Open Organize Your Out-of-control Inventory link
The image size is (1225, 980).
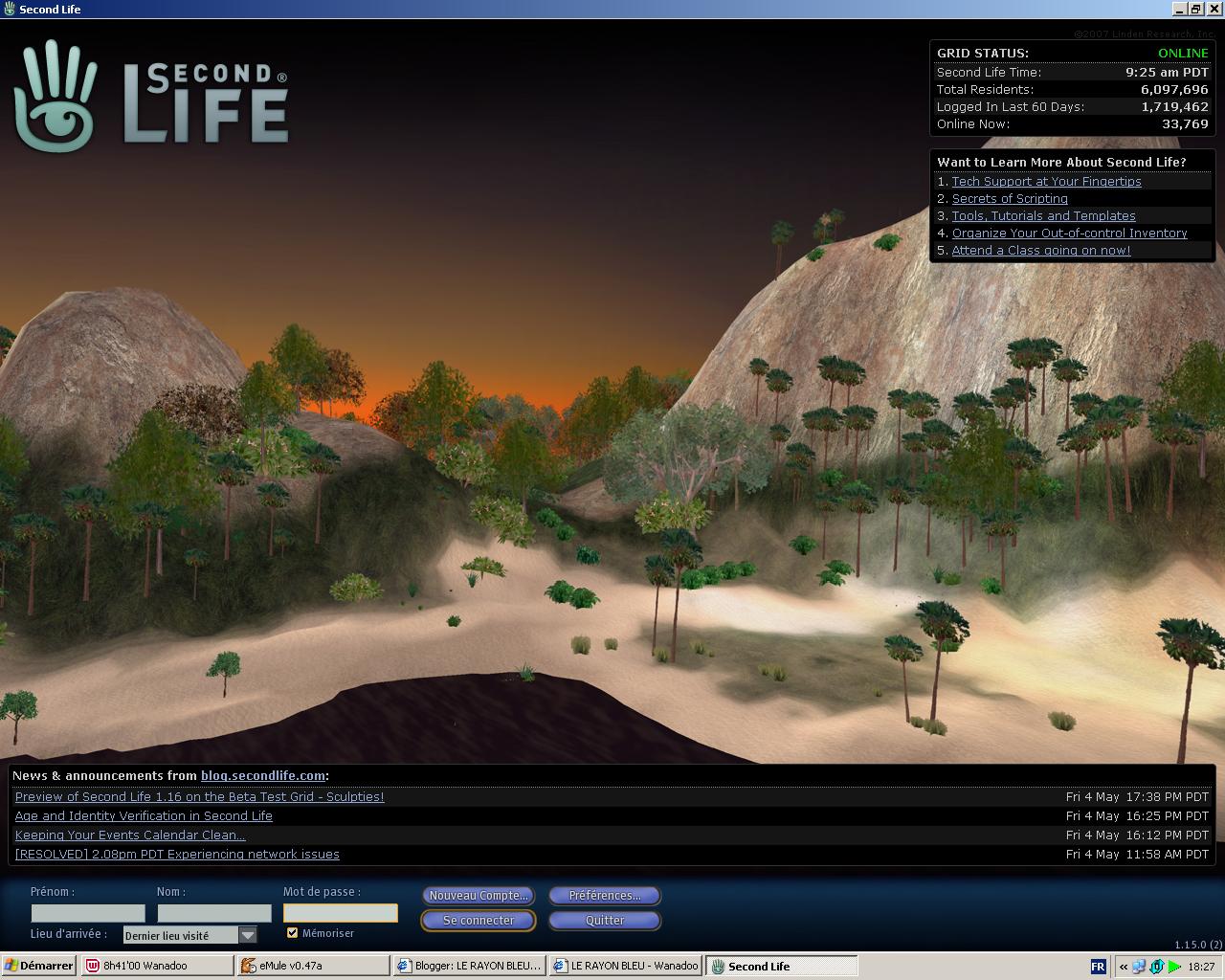(x=1070, y=234)
